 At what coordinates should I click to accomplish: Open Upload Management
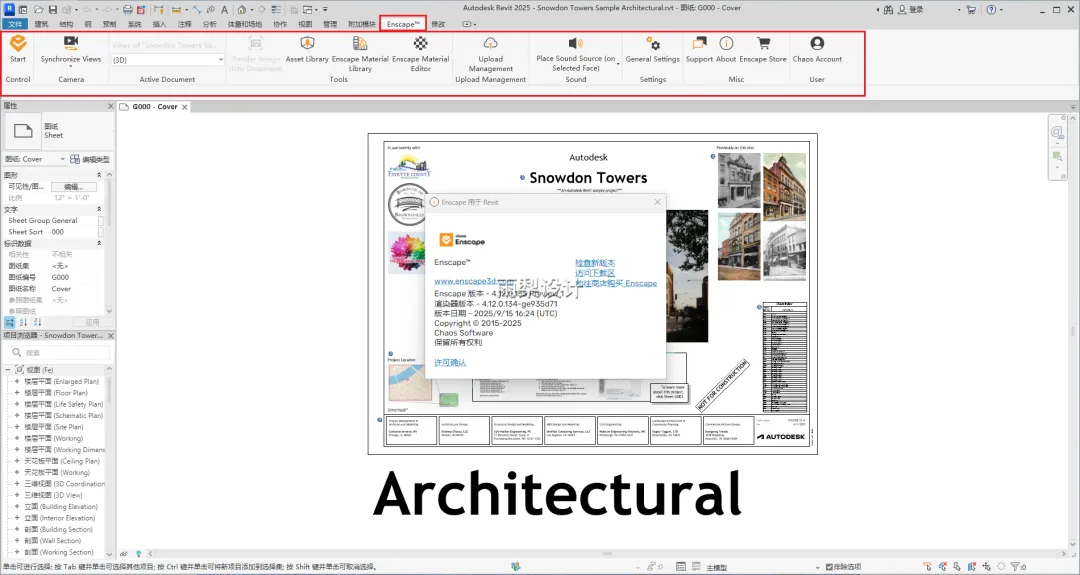pyautogui.click(x=490, y=53)
